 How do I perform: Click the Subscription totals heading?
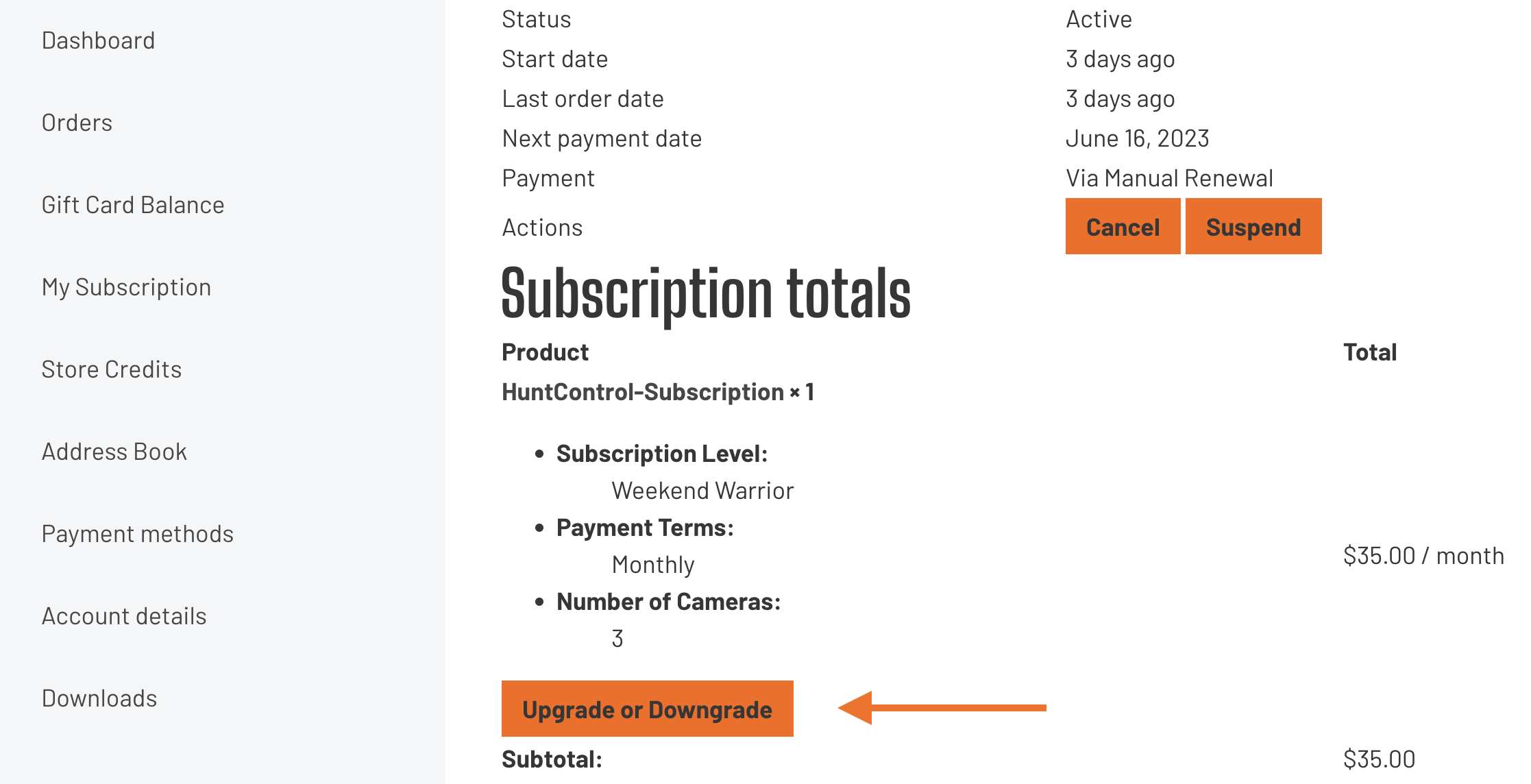tap(706, 294)
